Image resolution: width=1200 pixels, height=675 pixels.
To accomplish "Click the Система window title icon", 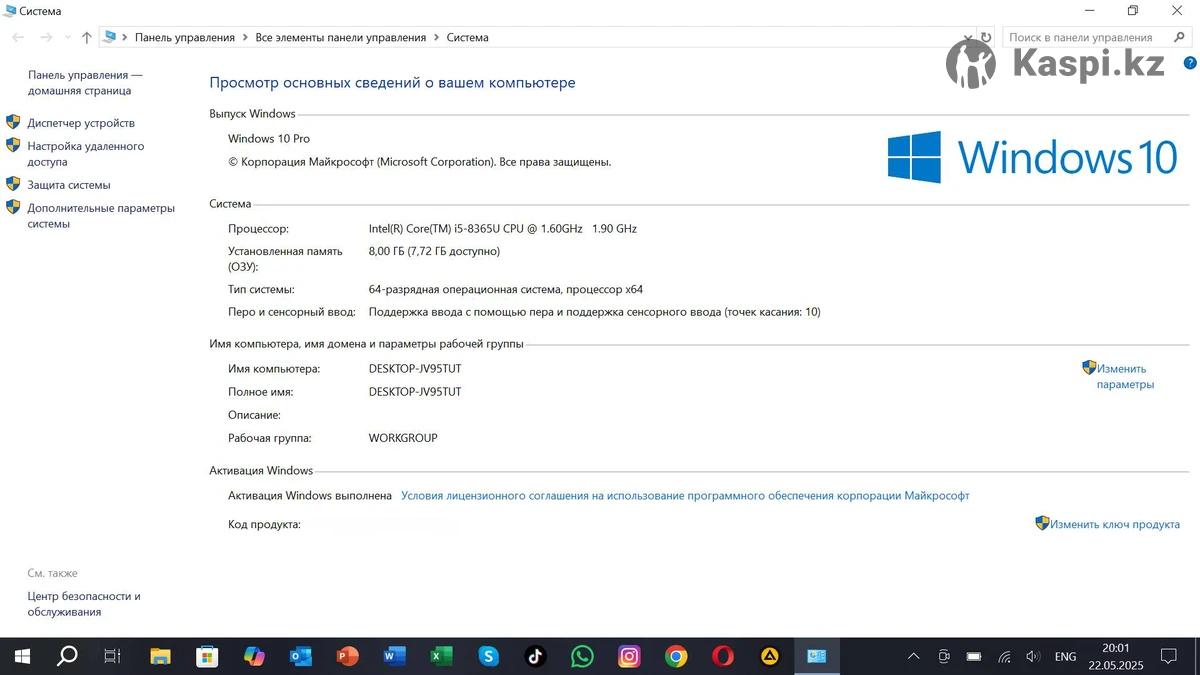I will [x=11, y=11].
